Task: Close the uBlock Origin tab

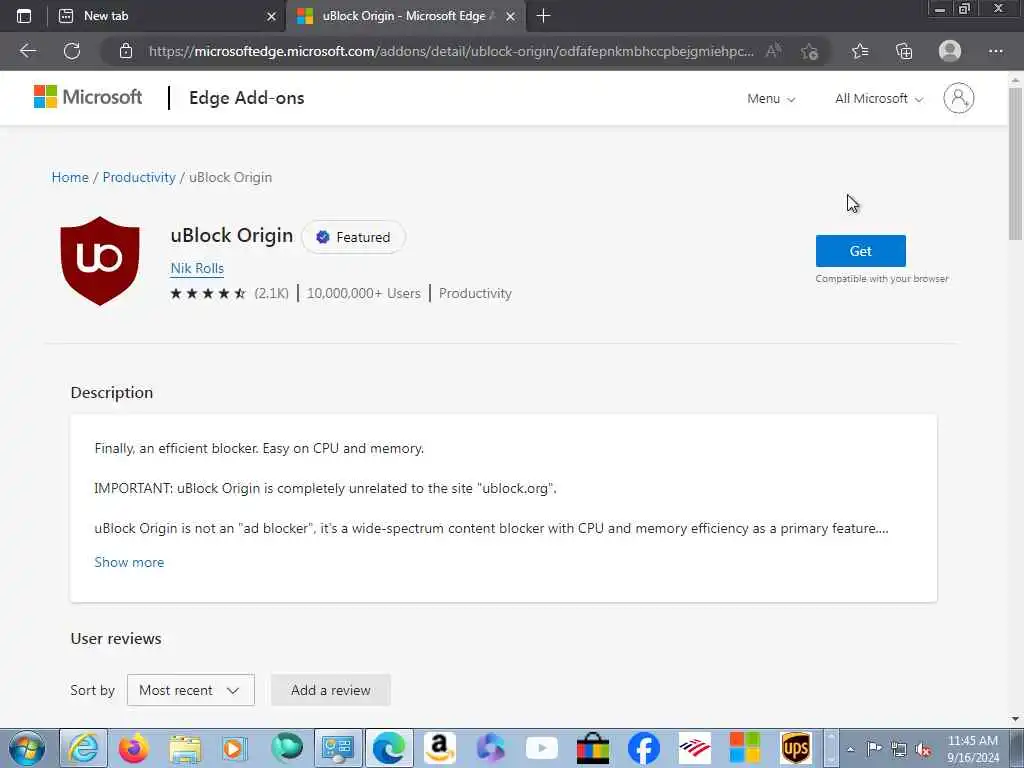Action: pos(511,16)
